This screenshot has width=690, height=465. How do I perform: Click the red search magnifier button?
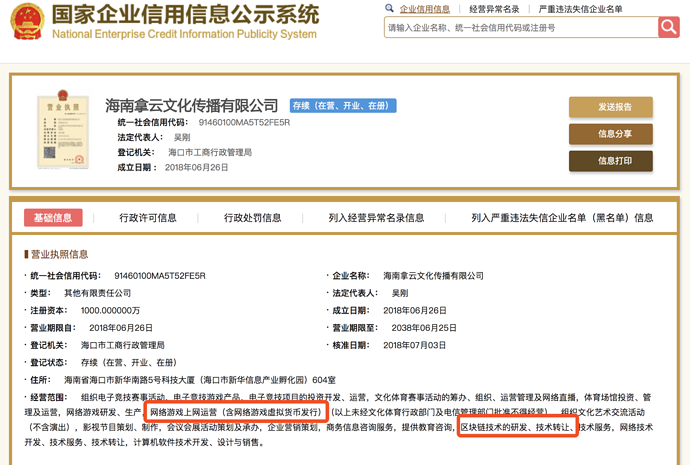(669, 27)
